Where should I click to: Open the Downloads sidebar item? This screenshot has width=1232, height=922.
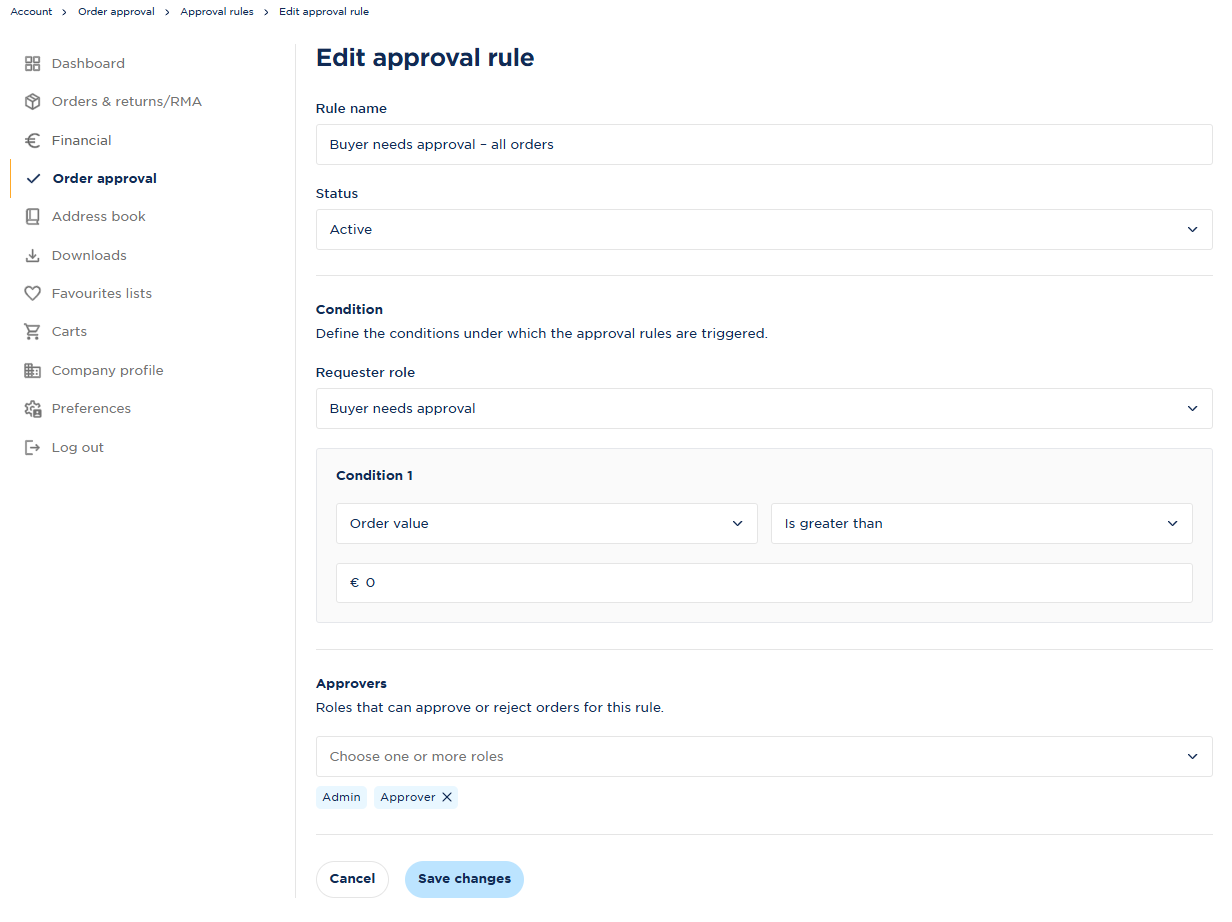(89, 256)
